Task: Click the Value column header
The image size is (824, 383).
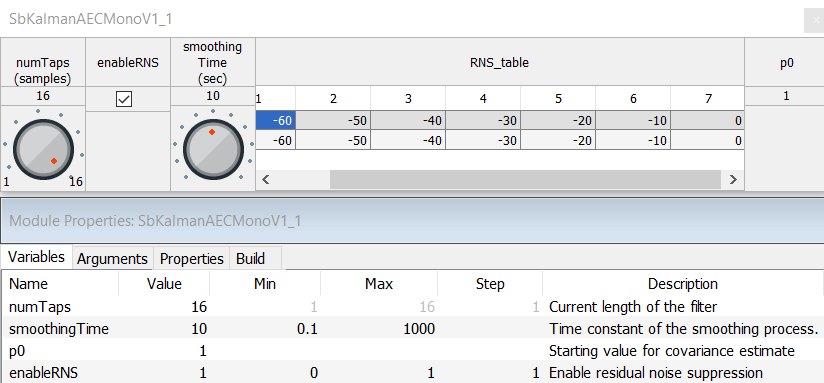Action: point(164,284)
